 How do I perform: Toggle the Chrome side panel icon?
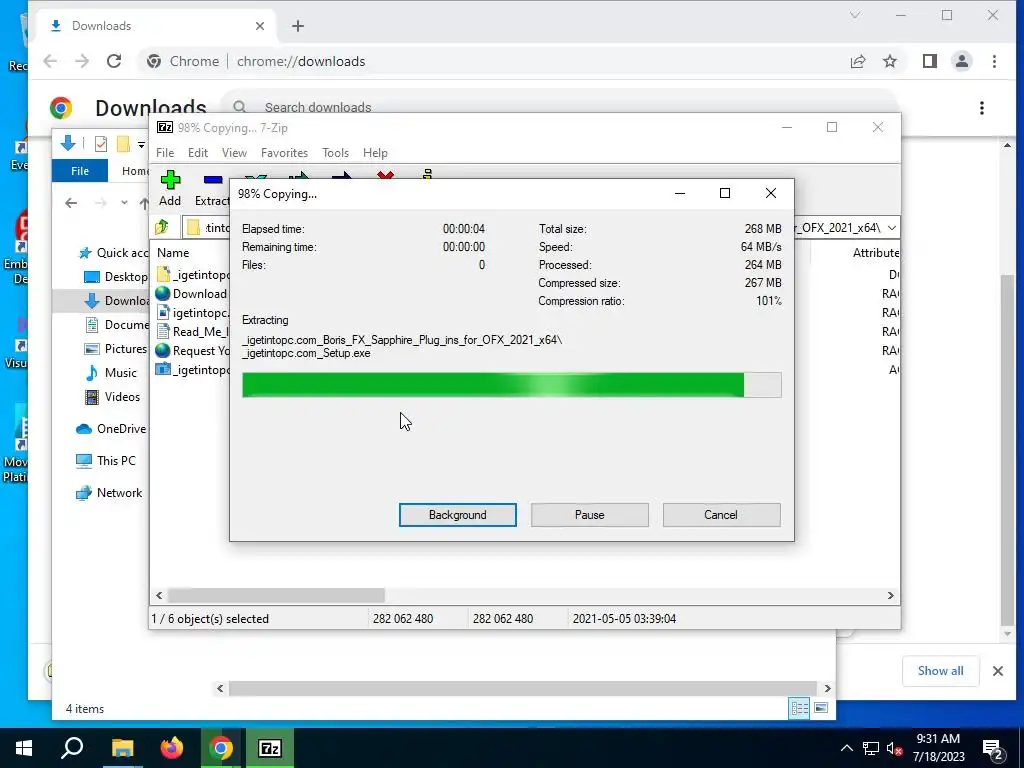coord(930,61)
